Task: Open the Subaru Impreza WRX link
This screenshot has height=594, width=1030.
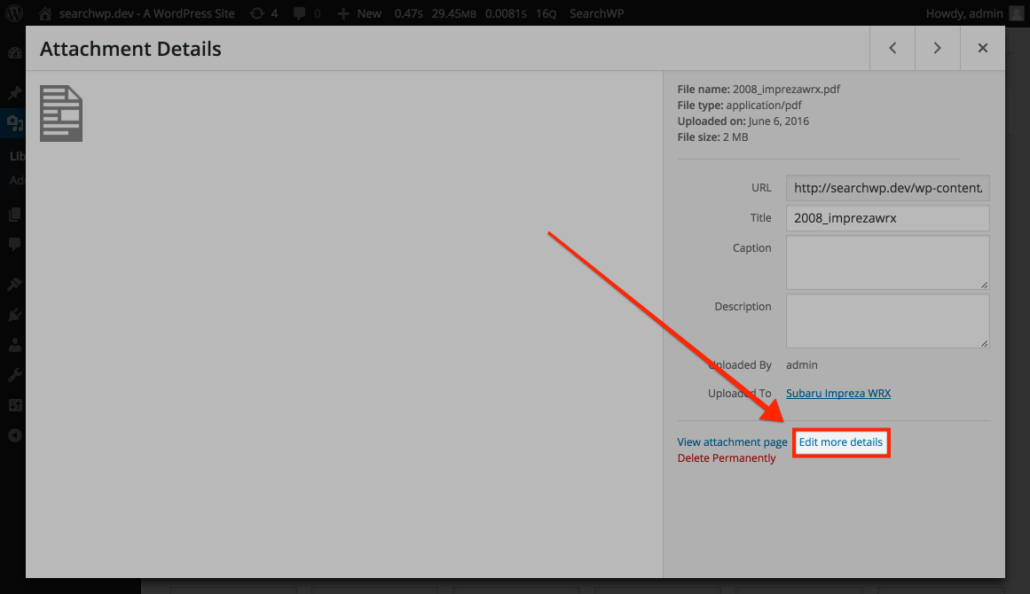Action: point(838,393)
